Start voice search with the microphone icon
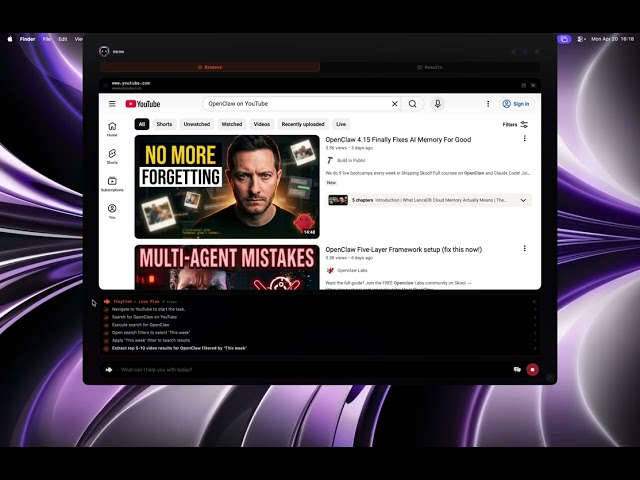640x480 pixels. coord(438,104)
